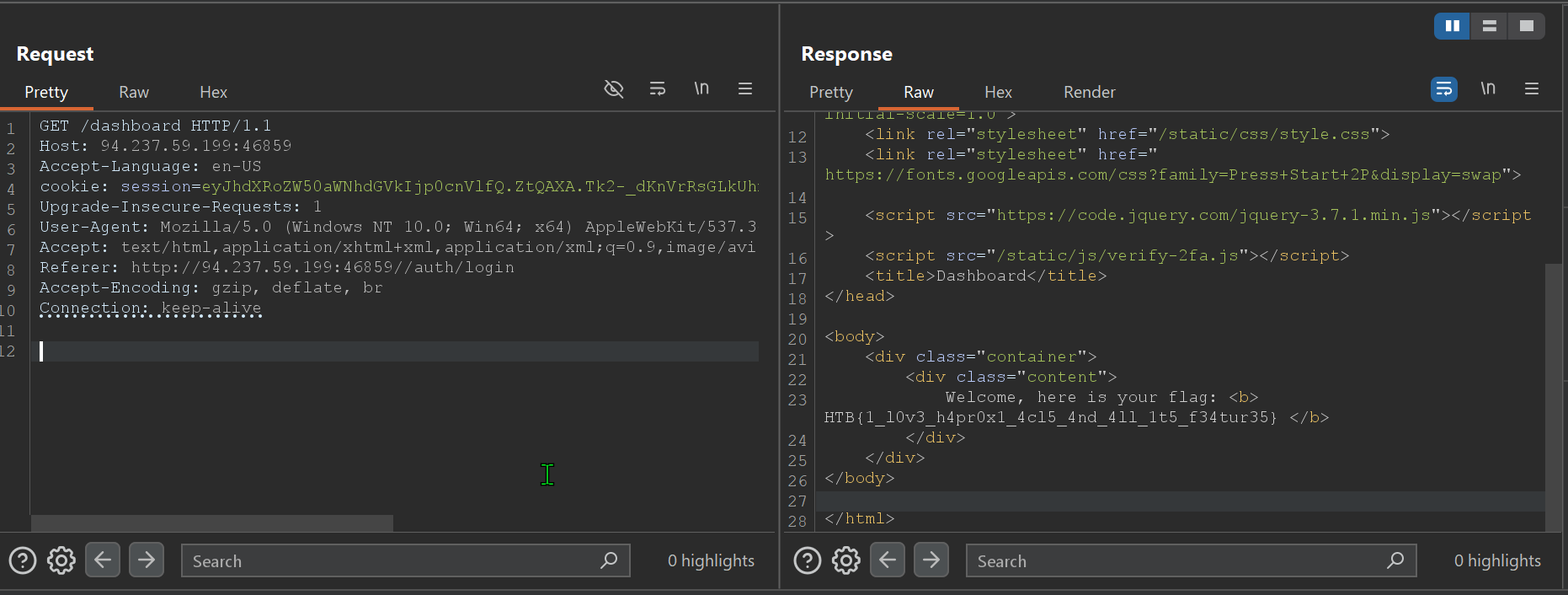Go to previous search match in Request
Image resolution: width=1568 pixels, height=595 pixels.
(103, 560)
